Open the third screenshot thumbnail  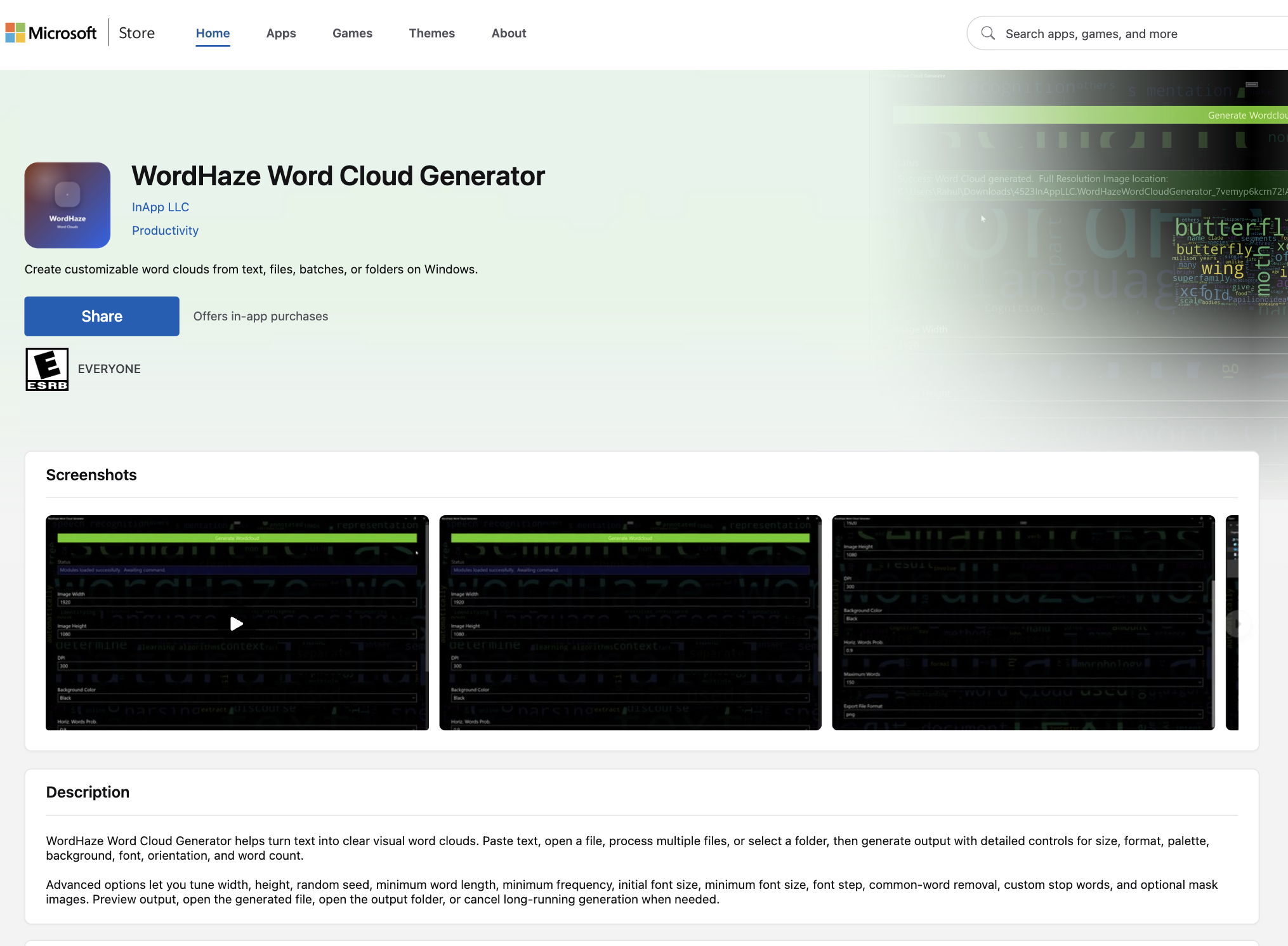[1023, 623]
